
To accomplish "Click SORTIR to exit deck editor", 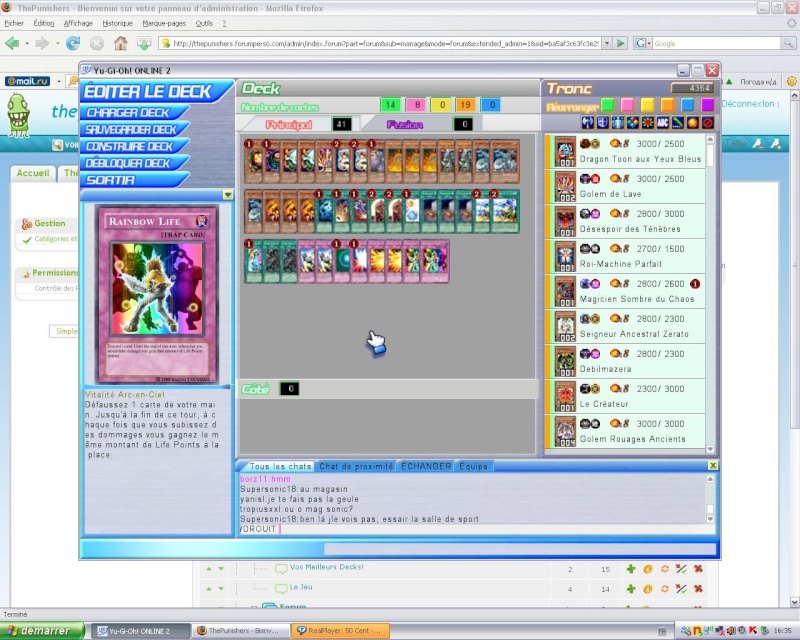I will click(x=134, y=180).
